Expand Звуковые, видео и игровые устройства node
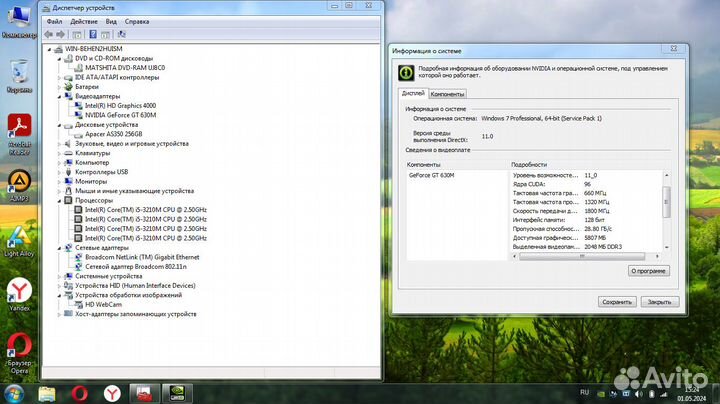 [59, 144]
